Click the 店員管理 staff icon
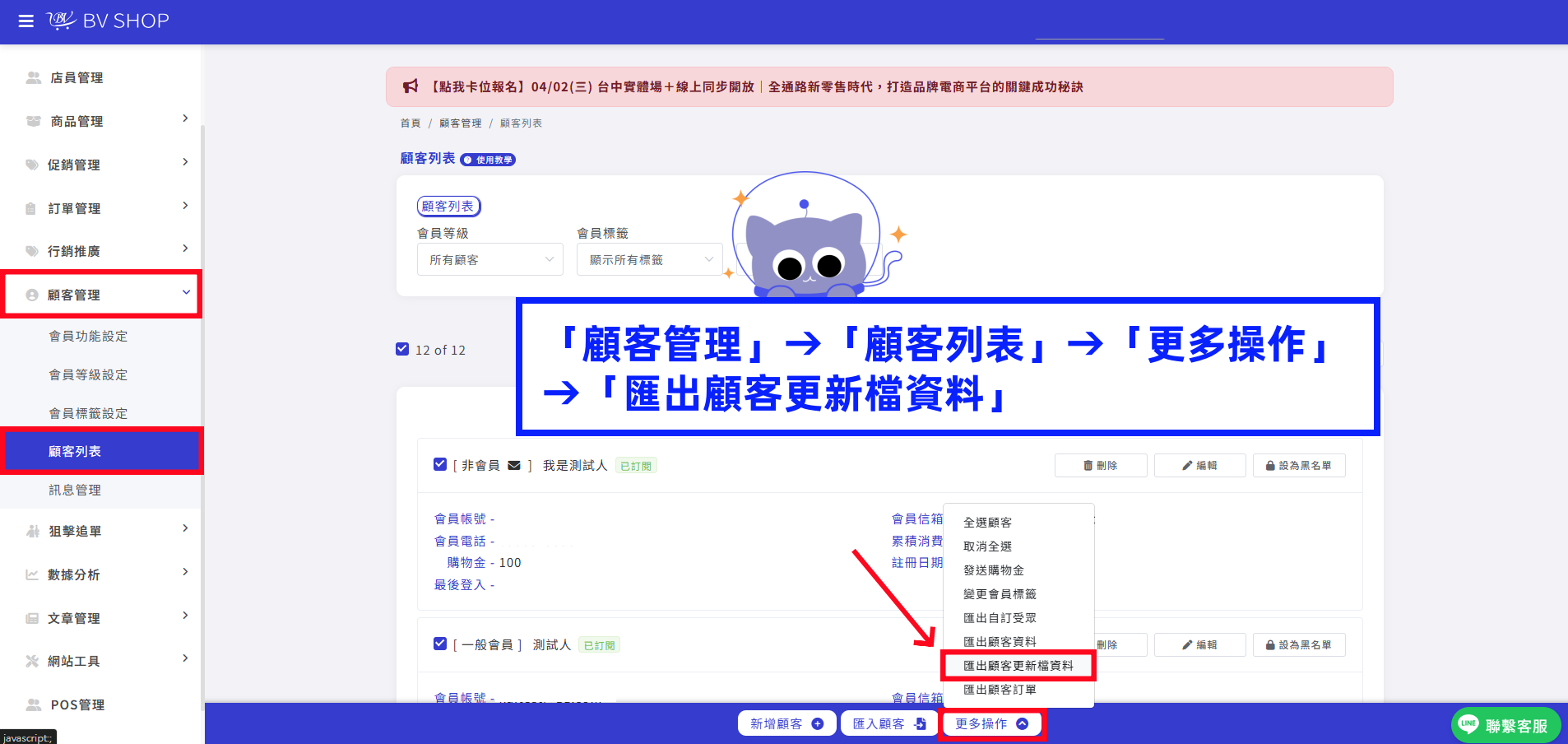The width and height of the screenshot is (1568, 744). [34, 77]
